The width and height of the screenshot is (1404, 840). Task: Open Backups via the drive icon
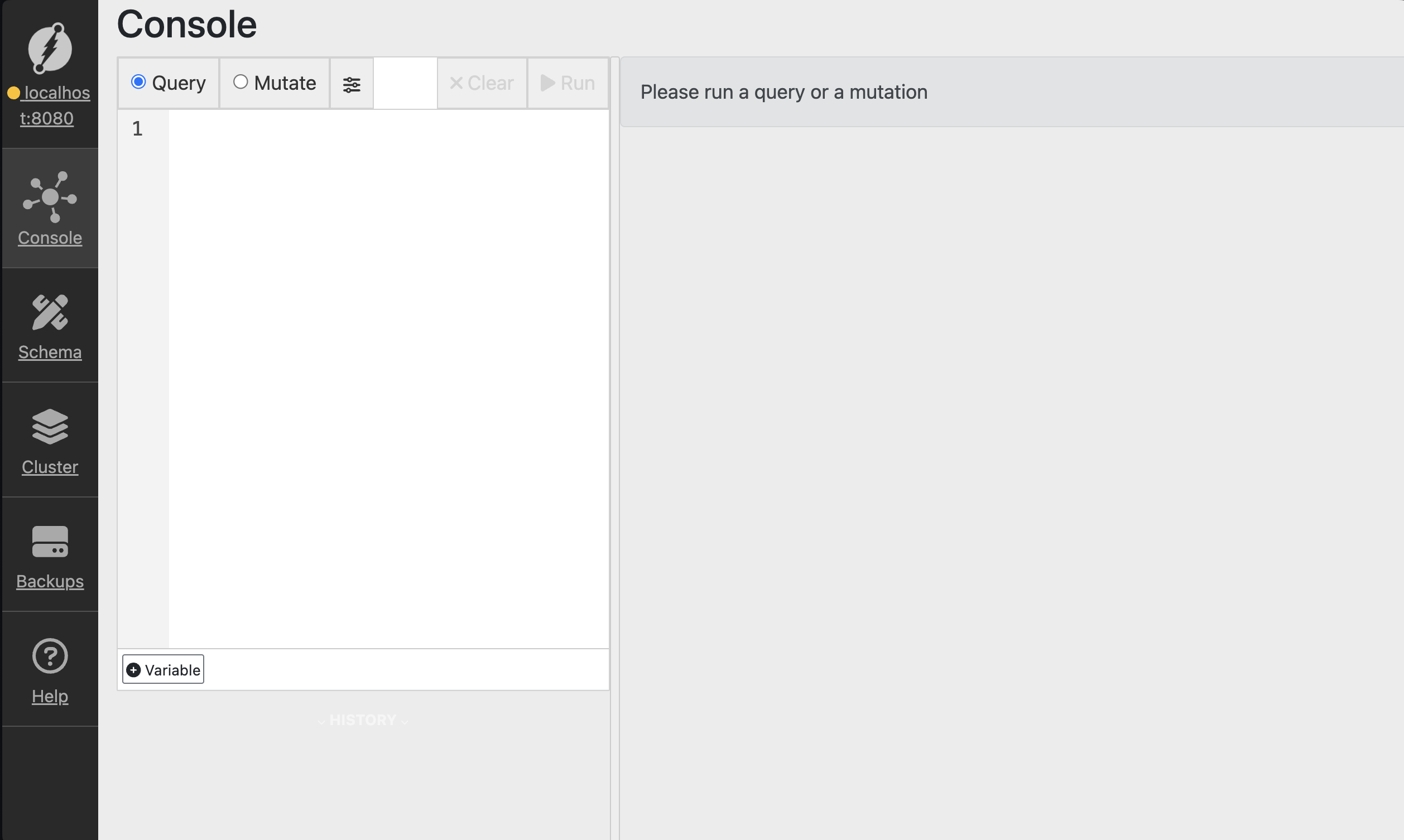50,541
